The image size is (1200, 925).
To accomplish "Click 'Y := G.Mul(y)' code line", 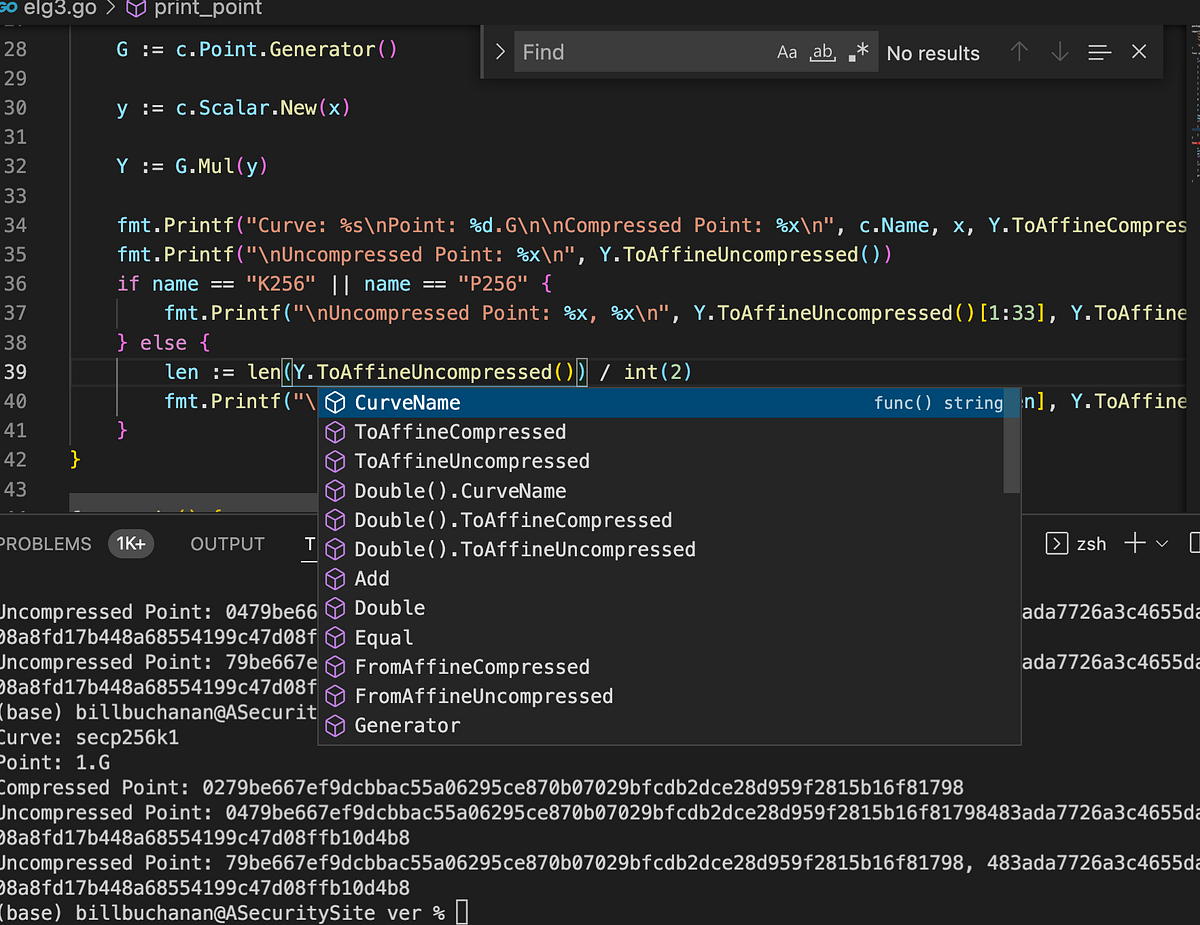I will click(x=193, y=166).
